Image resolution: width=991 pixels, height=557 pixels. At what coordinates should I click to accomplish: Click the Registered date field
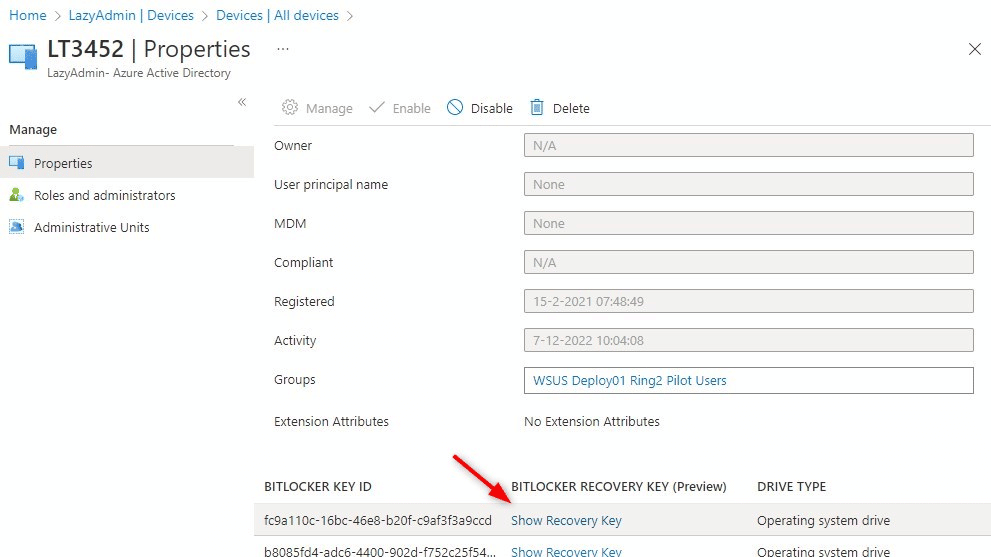748,301
